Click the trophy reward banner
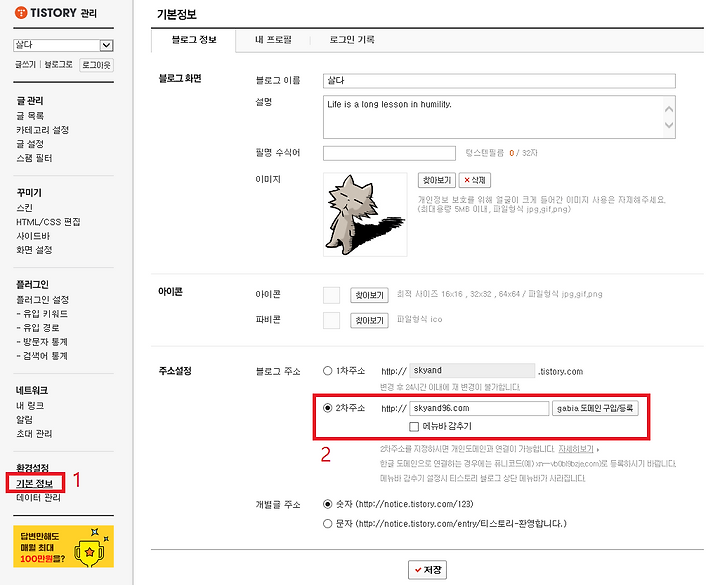The width and height of the screenshot is (720, 585). [x=63, y=546]
